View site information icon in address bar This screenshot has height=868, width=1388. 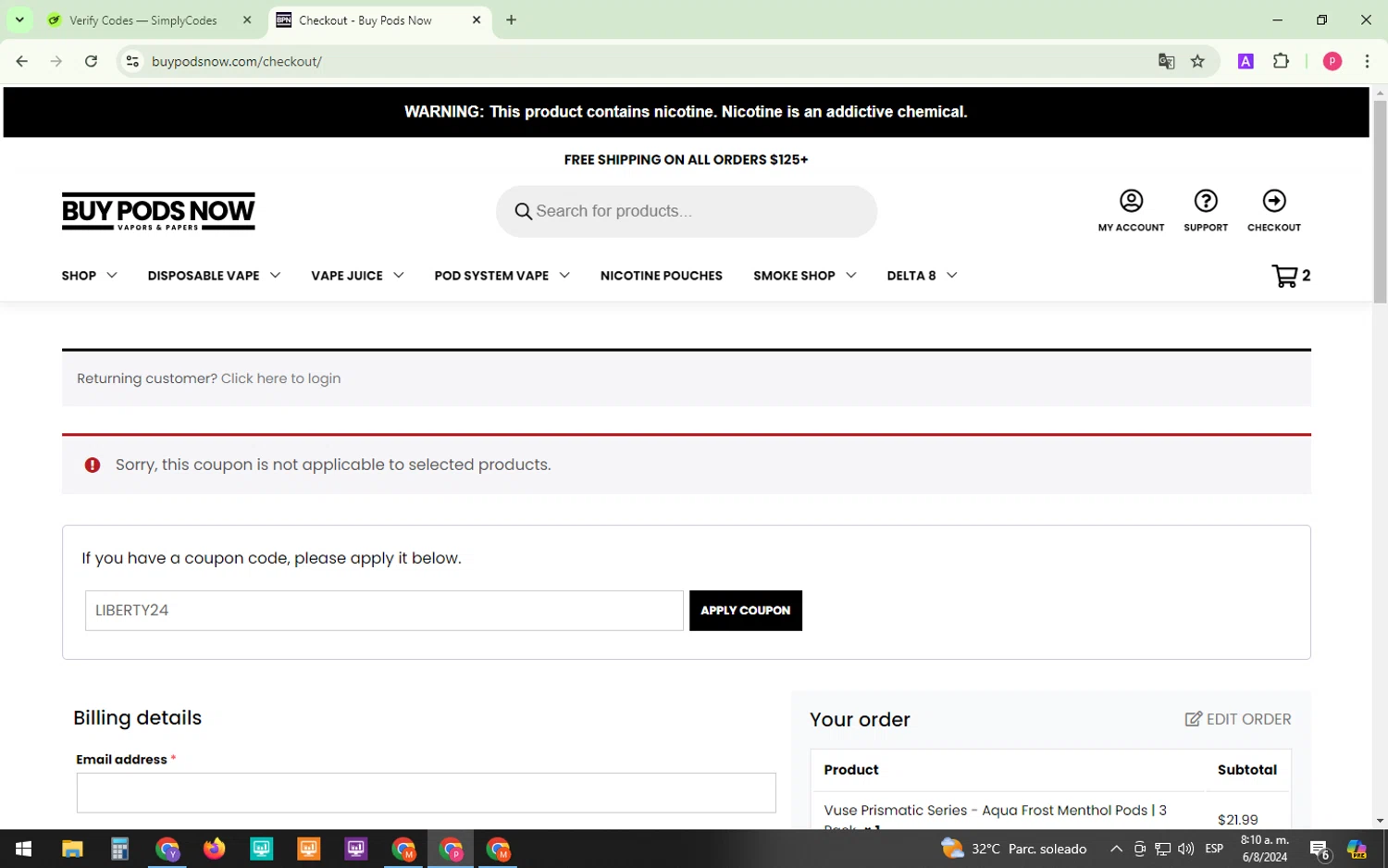point(132,61)
